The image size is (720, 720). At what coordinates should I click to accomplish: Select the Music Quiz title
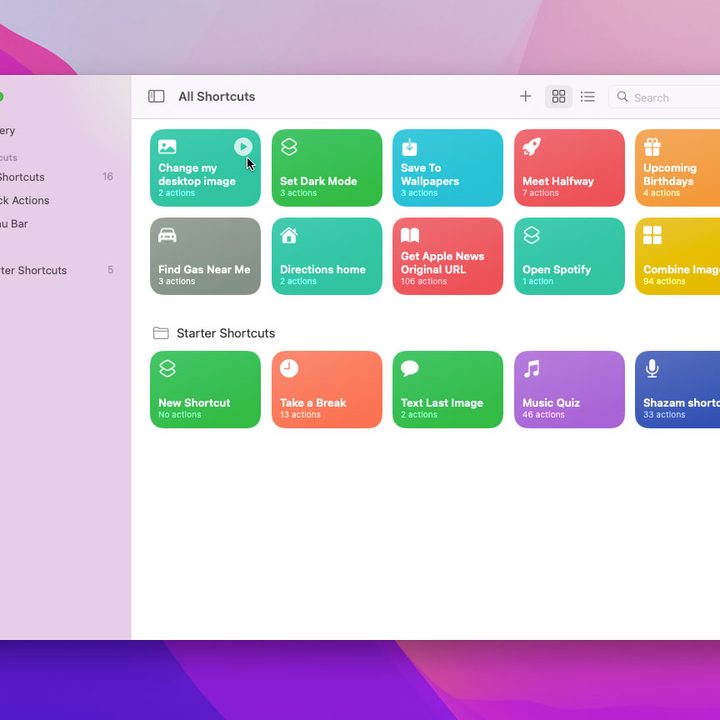coord(551,403)
